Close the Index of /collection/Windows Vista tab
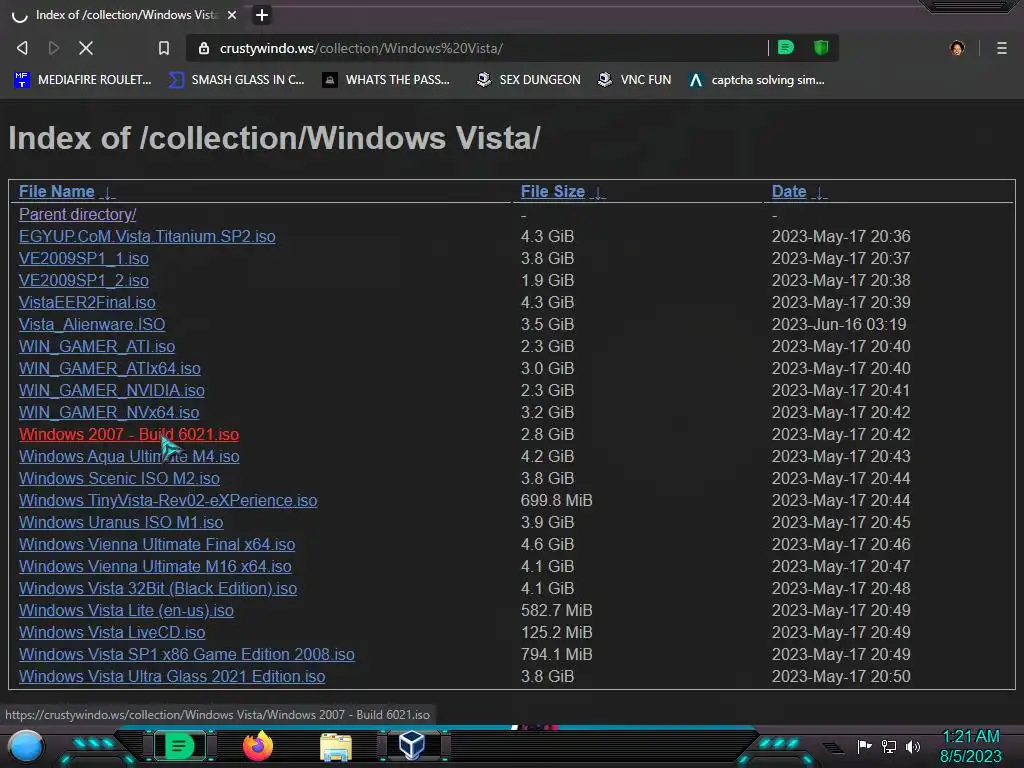Image resolution: width=1024 pixels, height=768 pixels. coord(232,14)
